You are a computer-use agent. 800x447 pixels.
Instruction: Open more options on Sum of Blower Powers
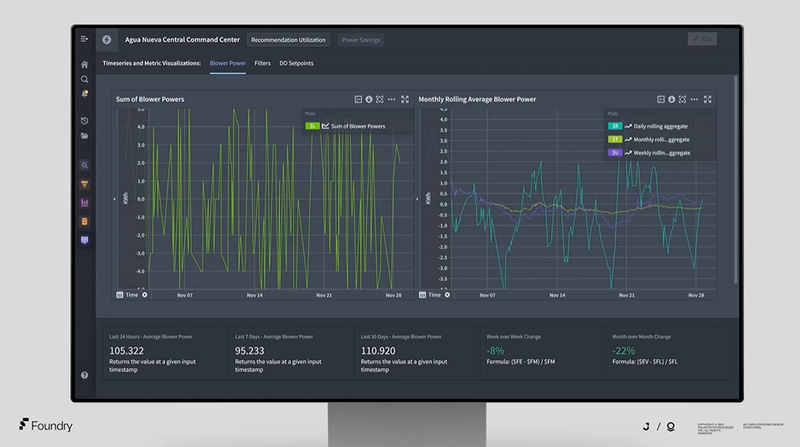click(392, 100)
